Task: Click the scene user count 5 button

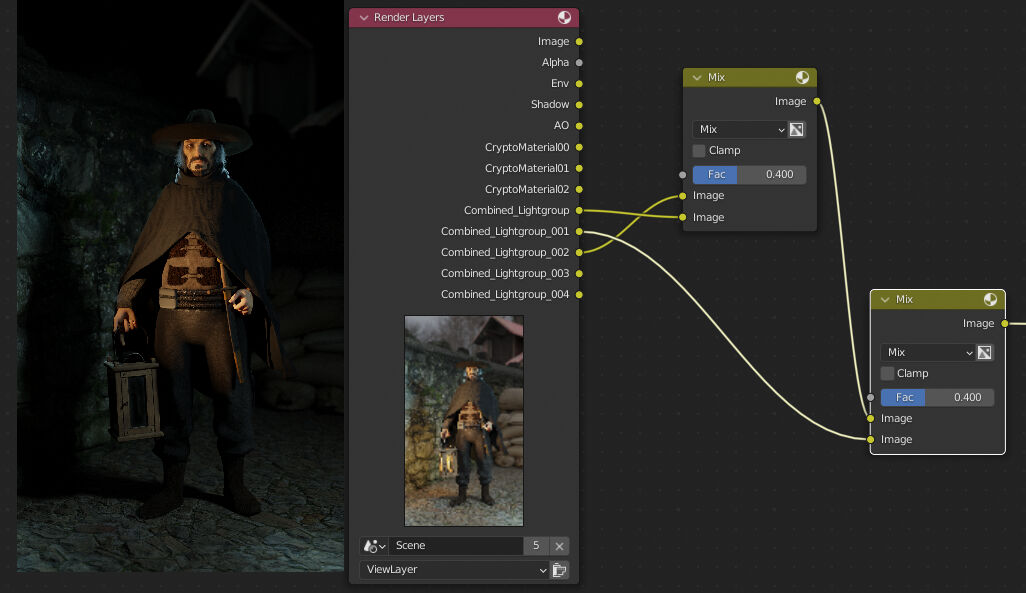Action: (536, 546)
